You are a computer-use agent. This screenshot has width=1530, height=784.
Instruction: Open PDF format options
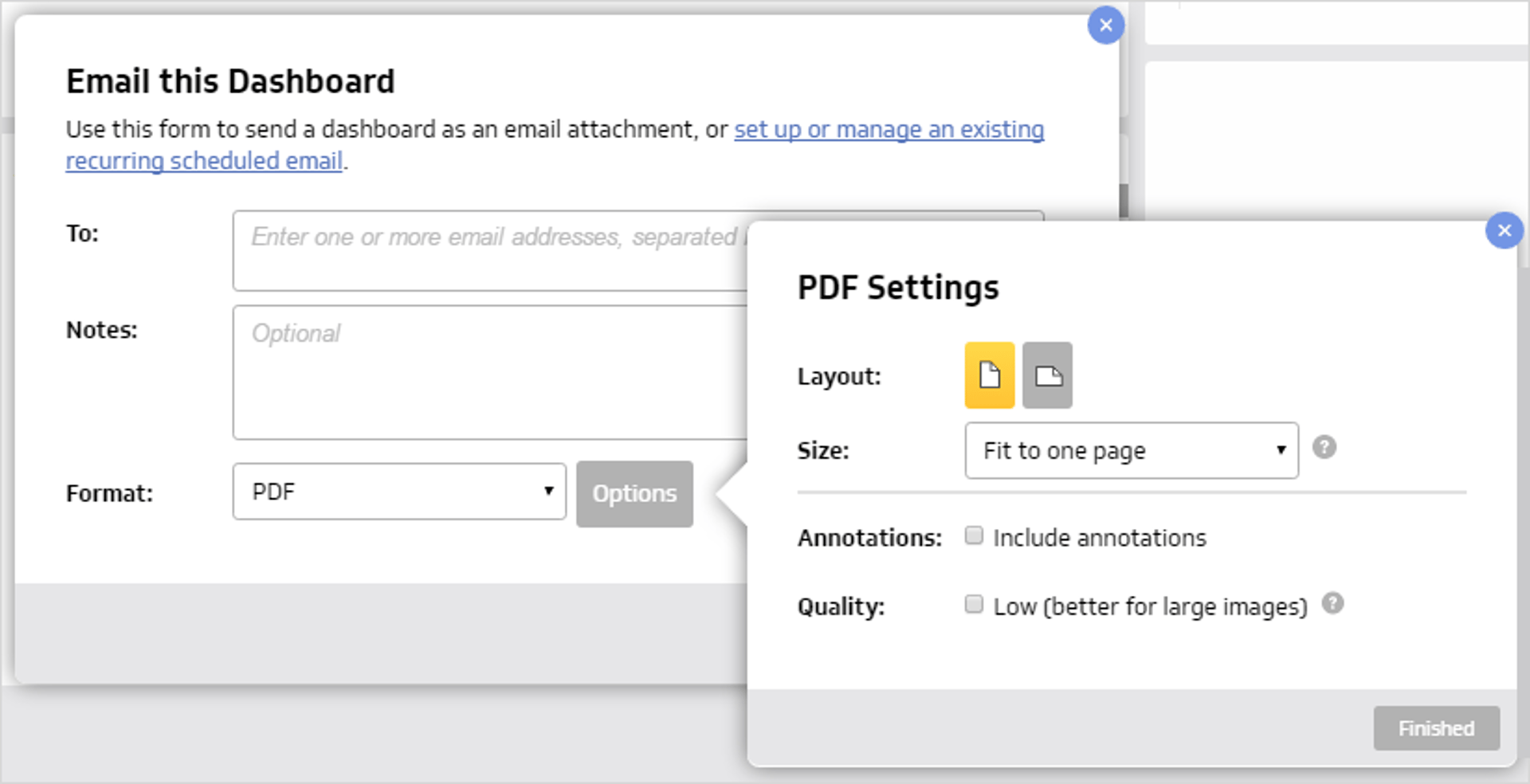(634, 493)
